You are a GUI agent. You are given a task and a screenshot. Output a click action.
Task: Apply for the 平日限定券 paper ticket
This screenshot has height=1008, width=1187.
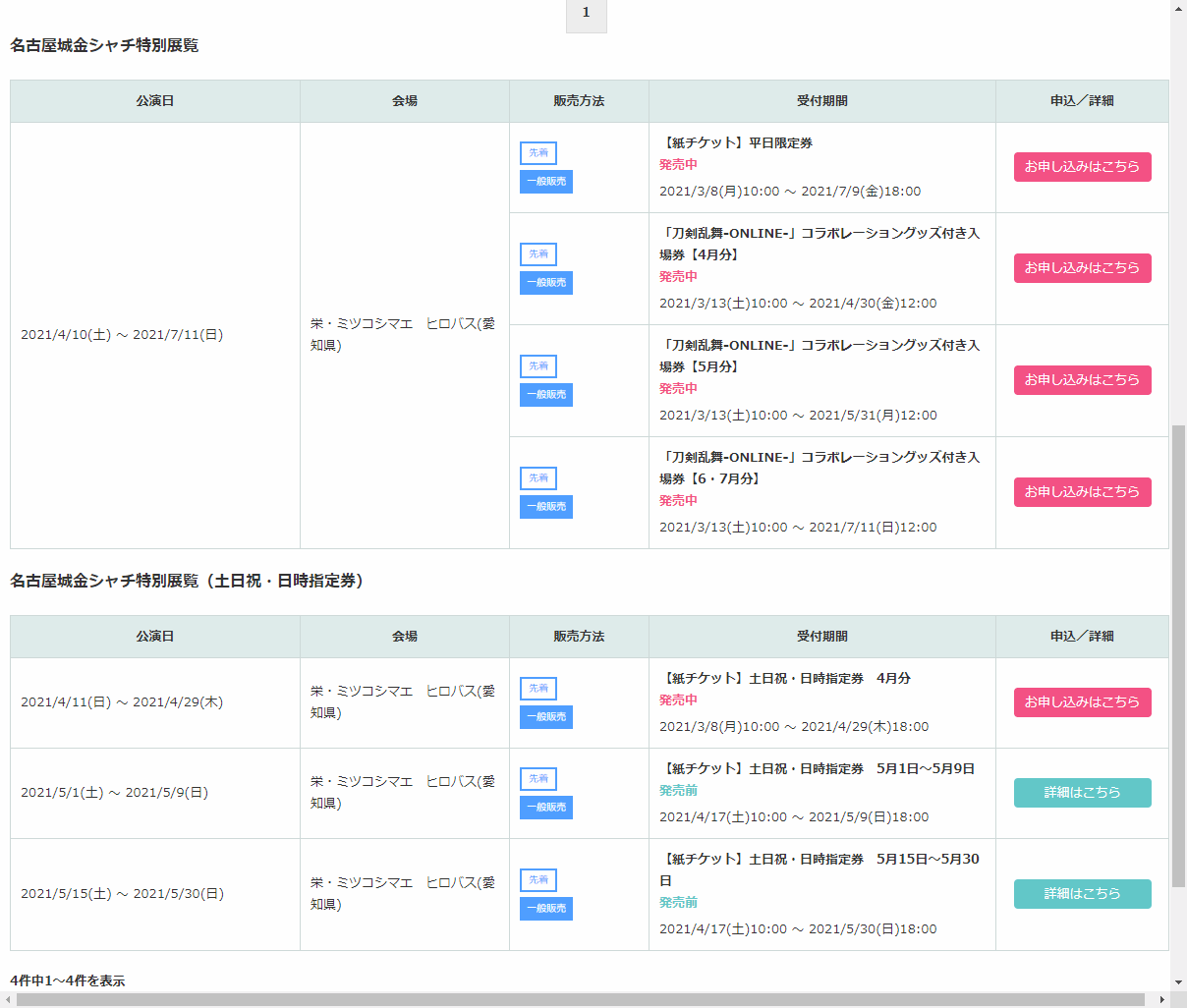tap(1082, 167)
